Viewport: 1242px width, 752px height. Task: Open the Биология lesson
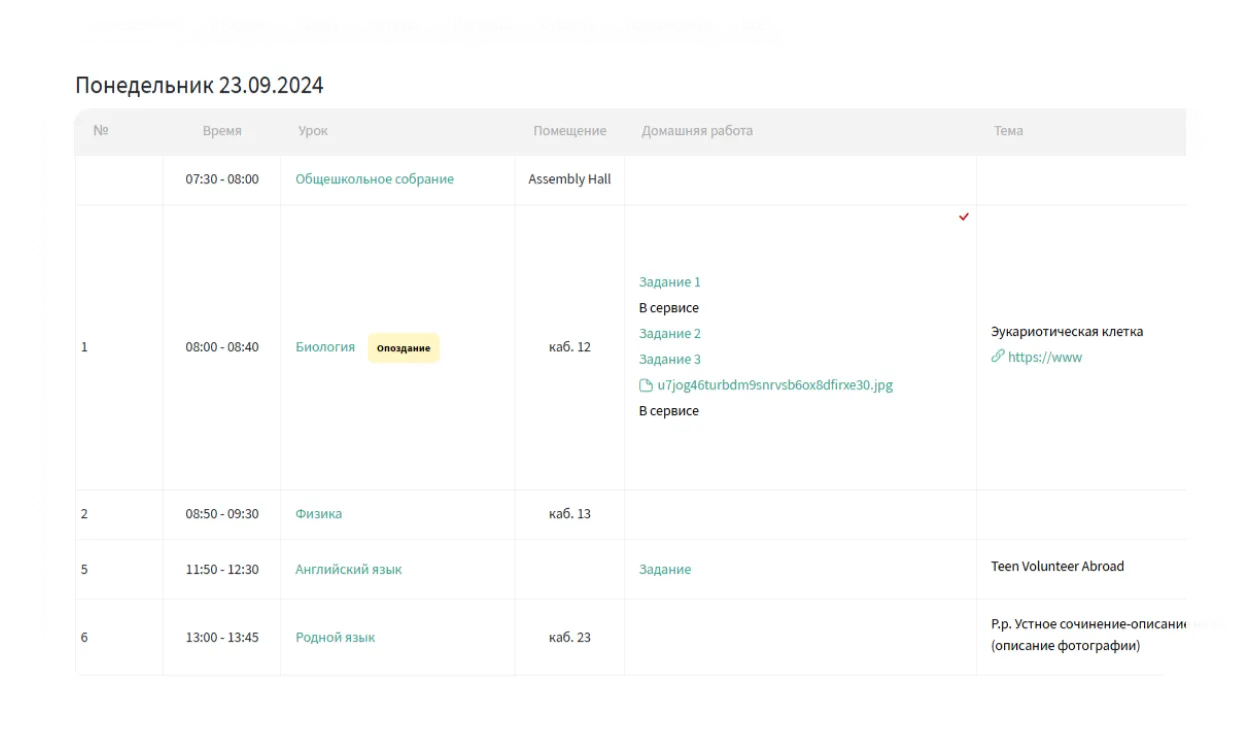[x=325, y=347]
